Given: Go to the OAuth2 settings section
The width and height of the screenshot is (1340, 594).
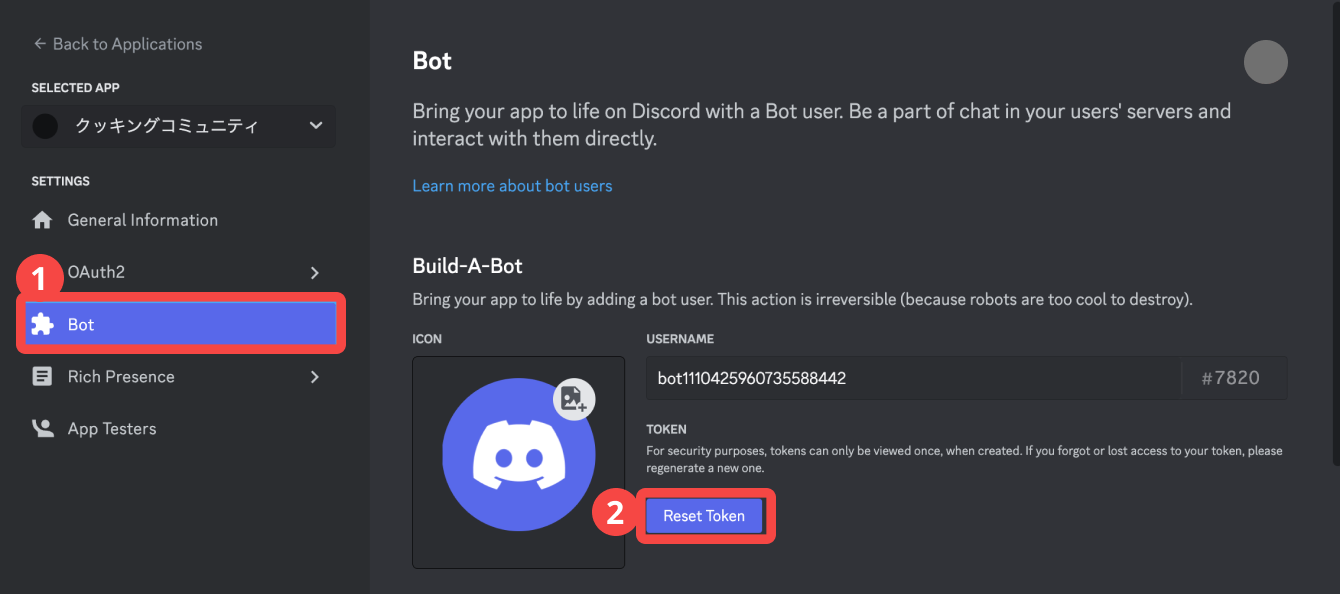Looking at the screenshot, I should coord(96,272).
